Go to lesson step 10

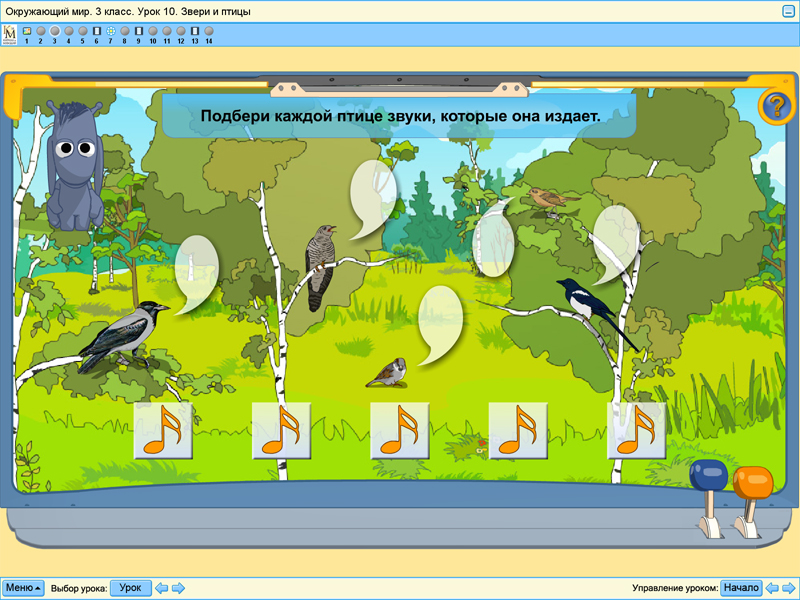(153, 31)
